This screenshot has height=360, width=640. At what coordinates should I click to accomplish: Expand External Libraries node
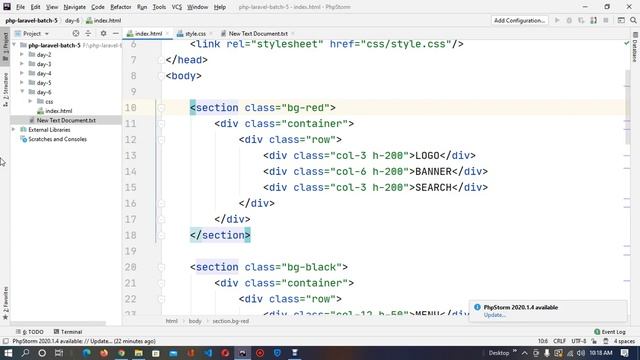pyautogui.click(x=14, y=129)
